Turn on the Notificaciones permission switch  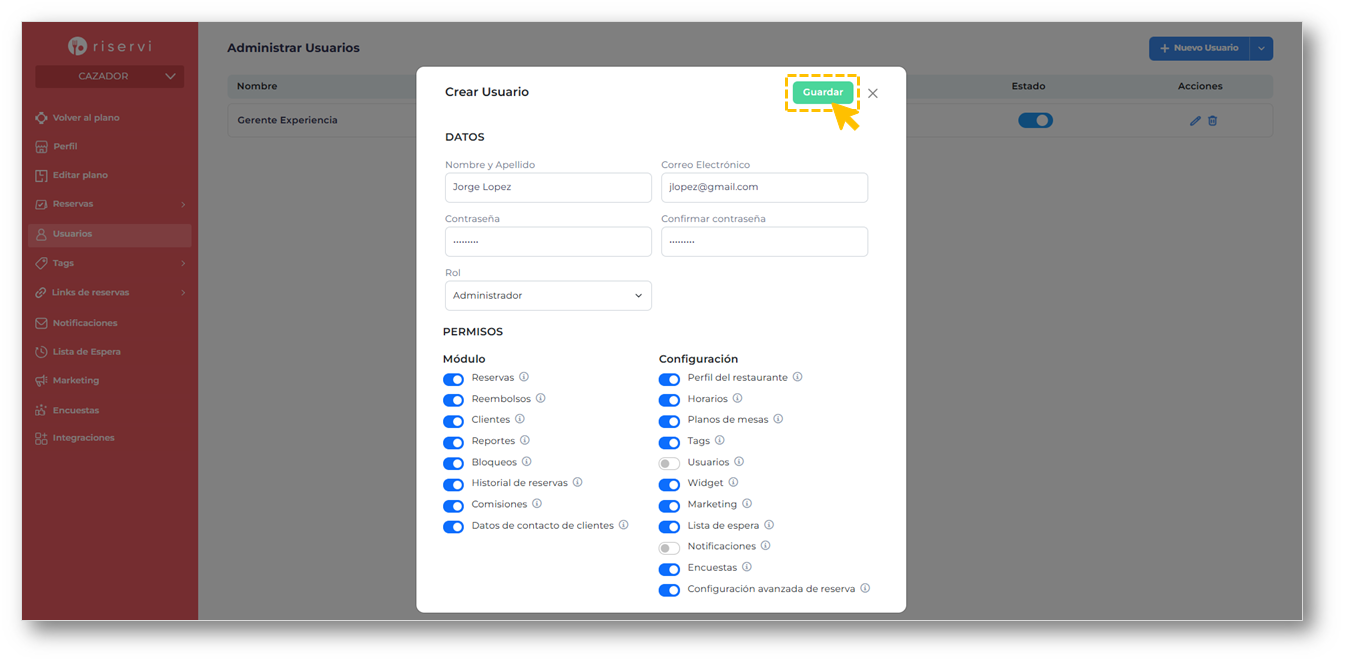669,547
